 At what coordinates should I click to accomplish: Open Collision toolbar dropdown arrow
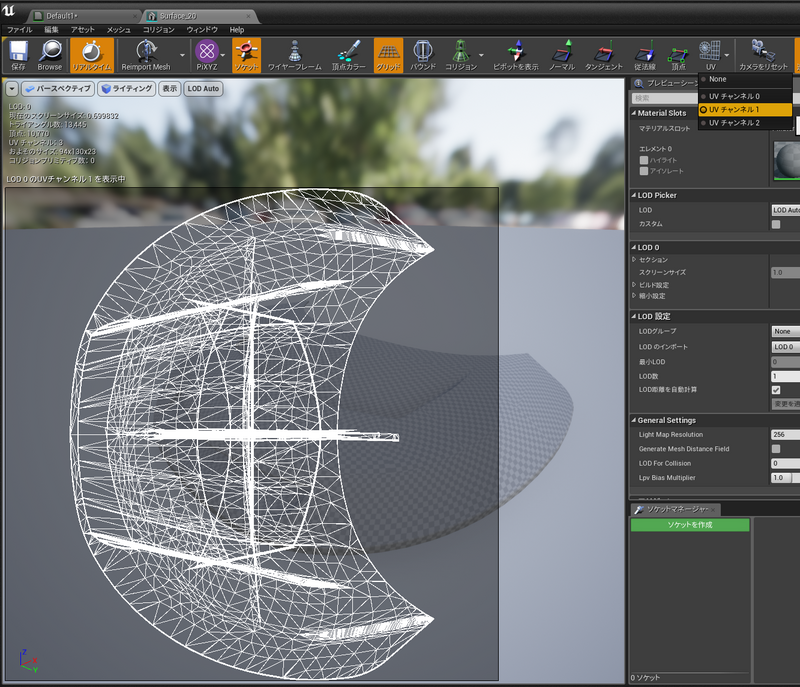coord(481,55)
